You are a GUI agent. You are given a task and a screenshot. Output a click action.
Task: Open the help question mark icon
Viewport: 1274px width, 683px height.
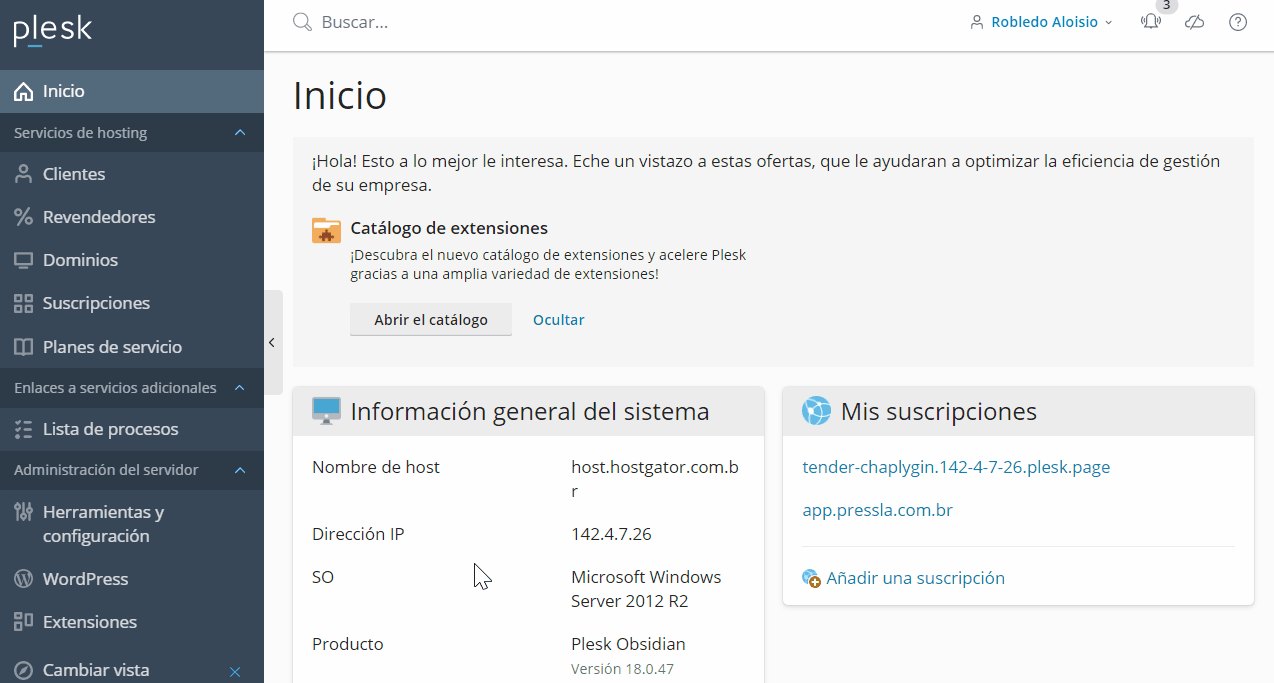(x=1238, y=22)
